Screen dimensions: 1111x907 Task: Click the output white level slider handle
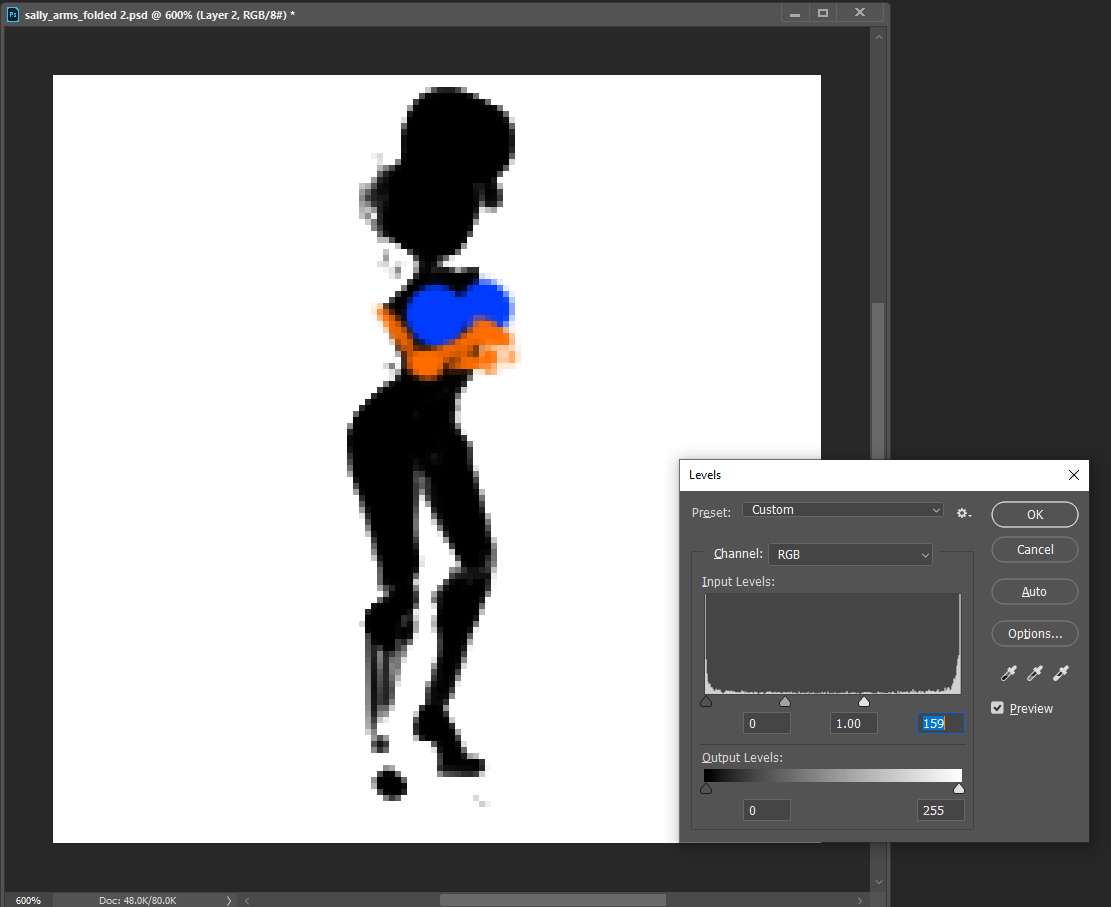point(959,789)
